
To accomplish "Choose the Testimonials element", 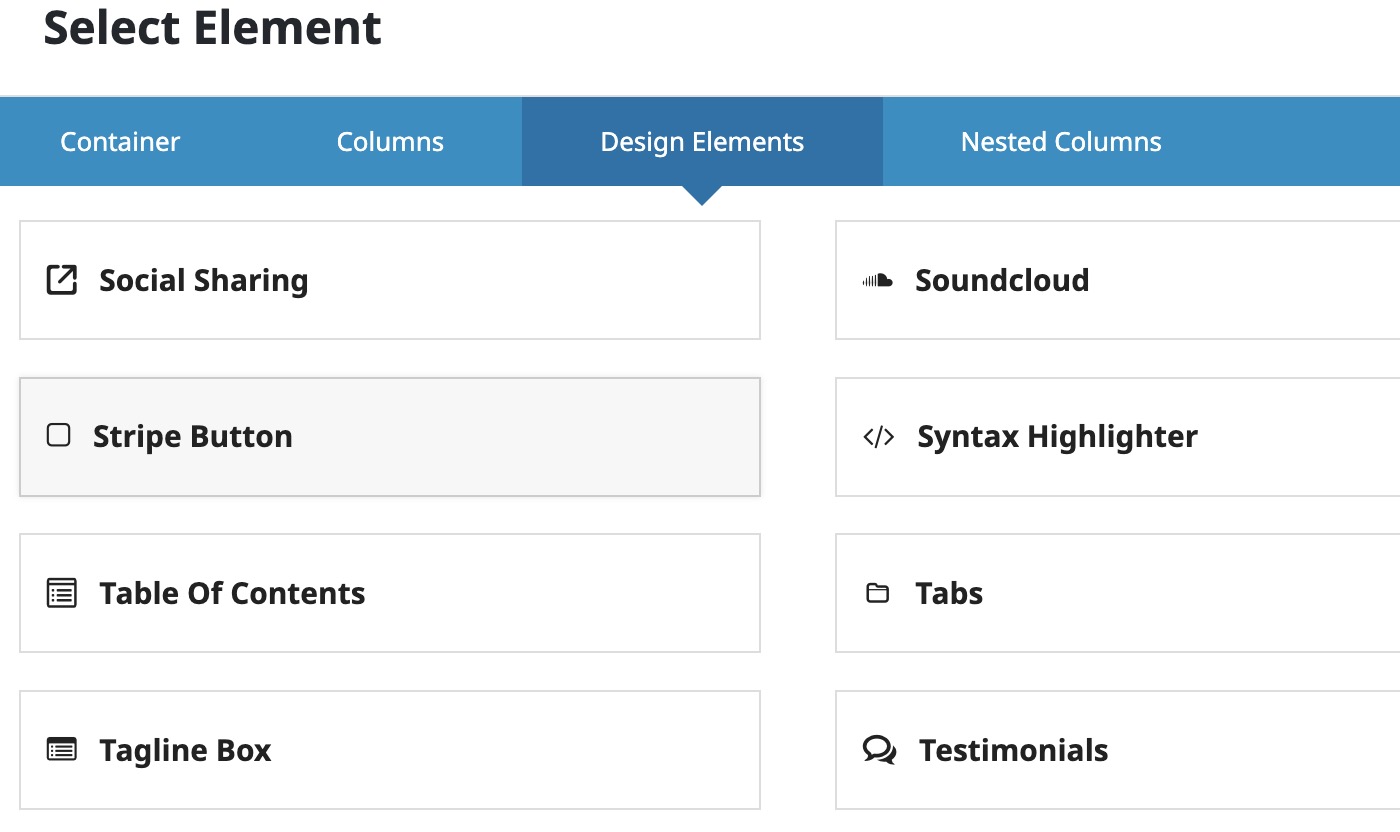I will click(x=1118, y=750).
